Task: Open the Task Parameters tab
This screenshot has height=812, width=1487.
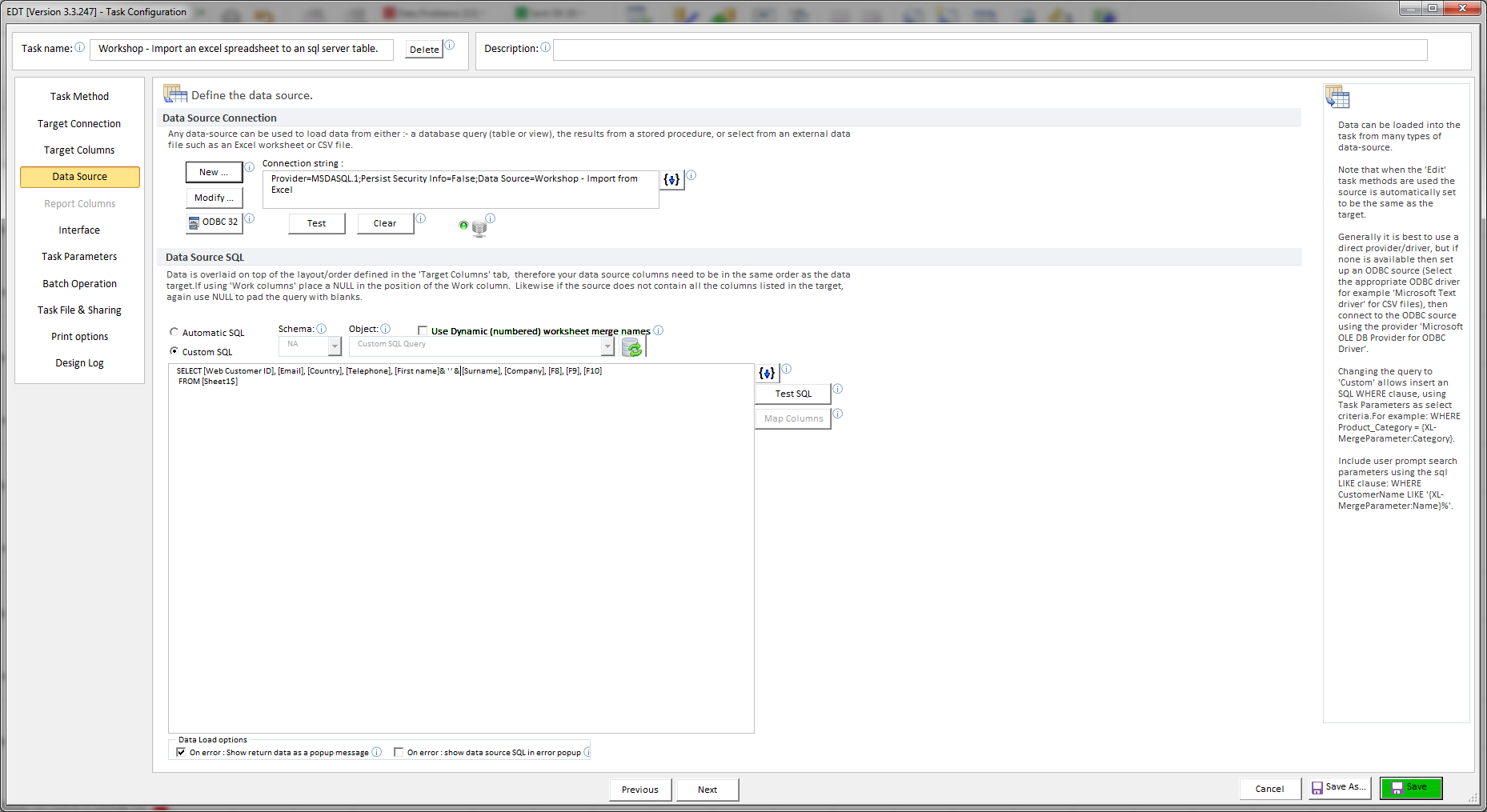Action: coord(79,257)
